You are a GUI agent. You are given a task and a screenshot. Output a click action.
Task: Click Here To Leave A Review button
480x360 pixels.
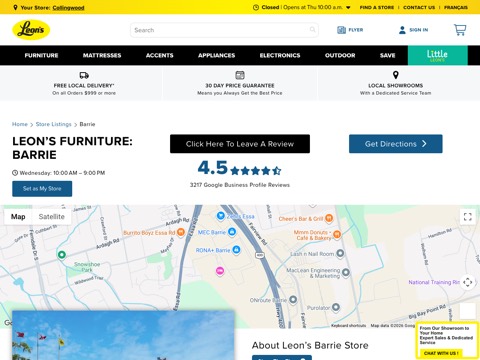tap(240, 144)
